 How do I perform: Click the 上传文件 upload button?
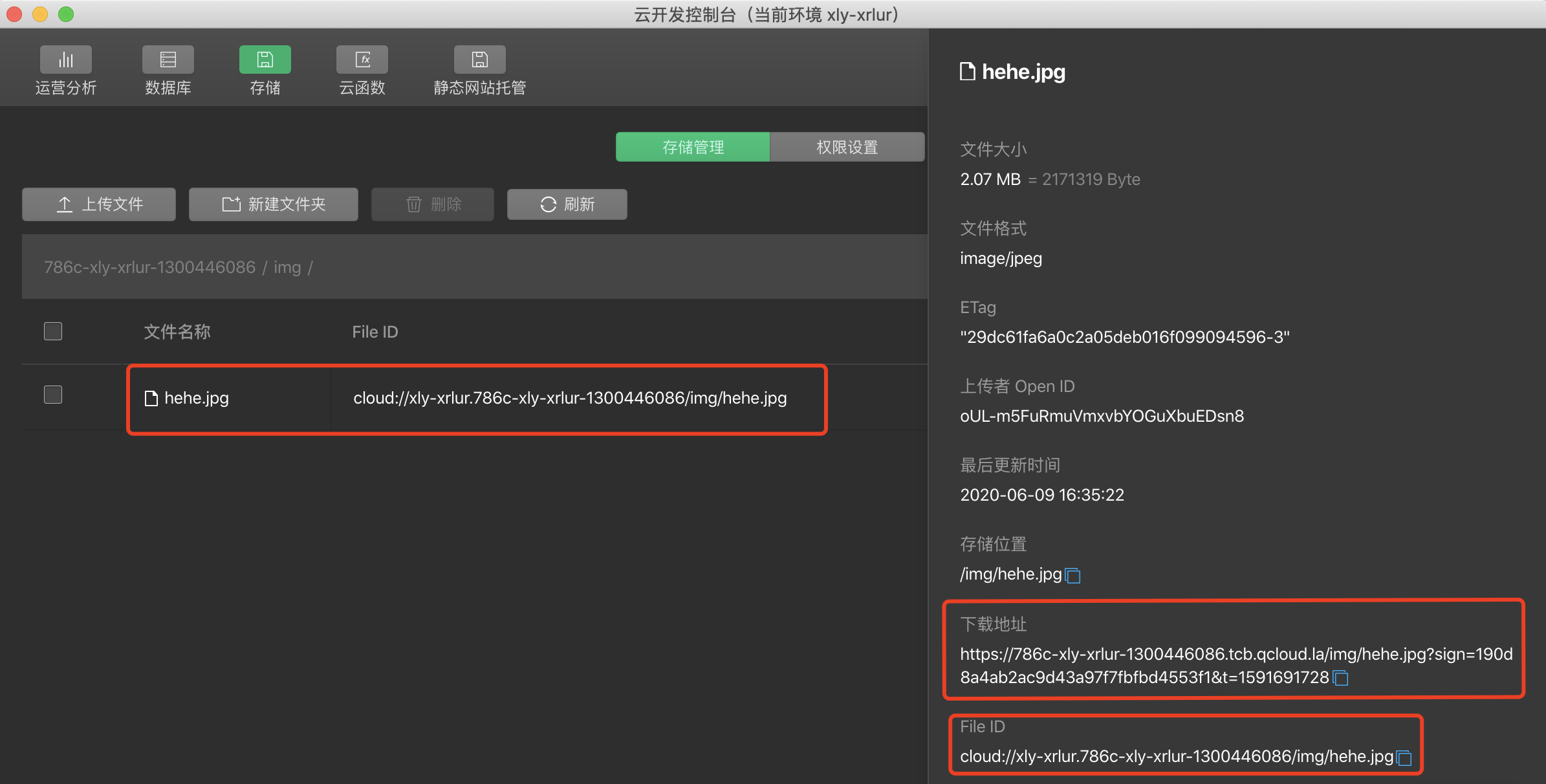(99, 204)
